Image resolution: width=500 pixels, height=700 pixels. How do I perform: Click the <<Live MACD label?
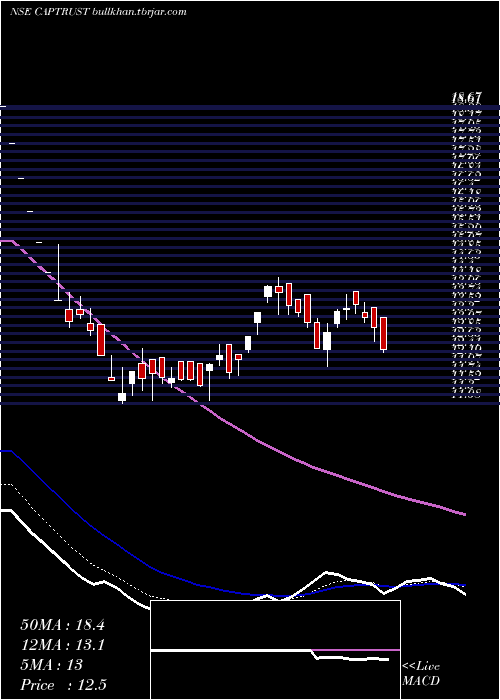421,674
